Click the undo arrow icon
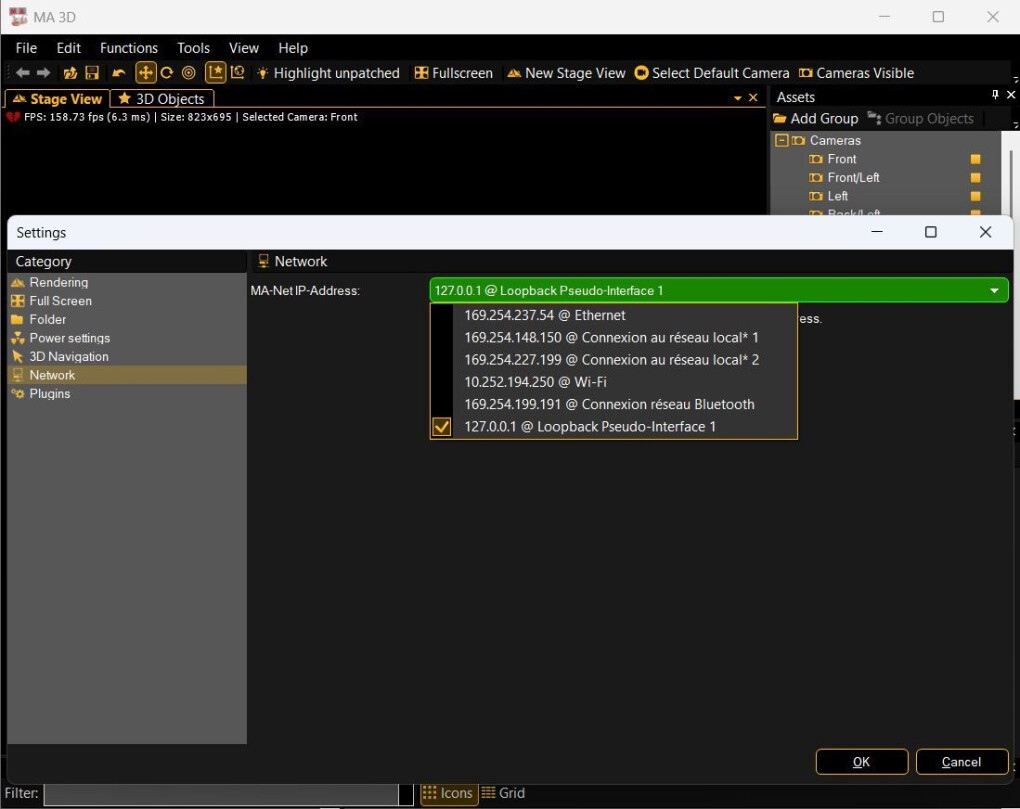 click(x=118, y=73)
